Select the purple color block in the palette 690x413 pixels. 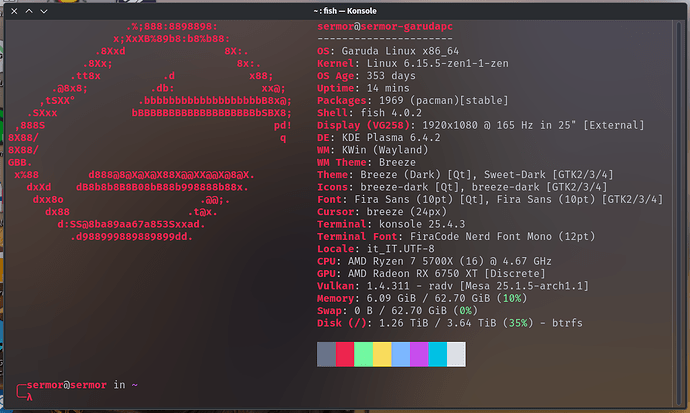(419, 354)
